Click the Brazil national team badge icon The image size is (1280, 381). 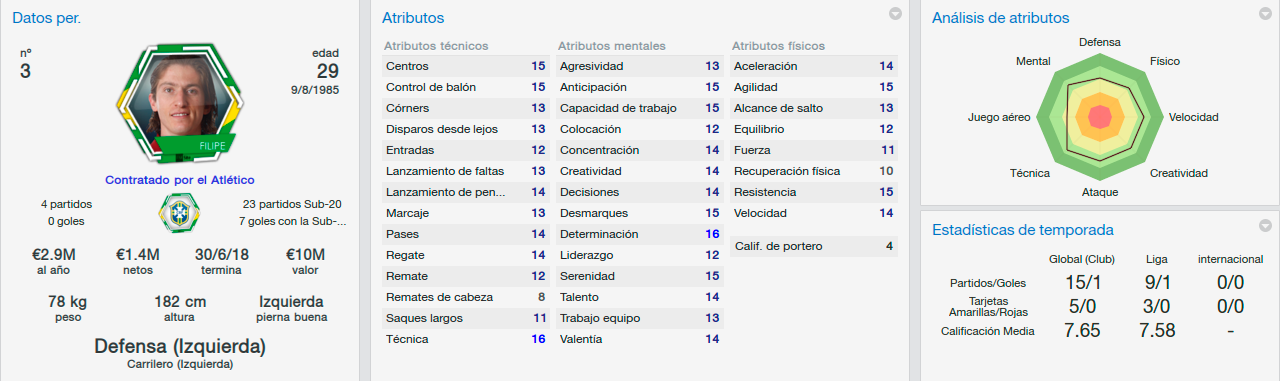pos(179,213)
